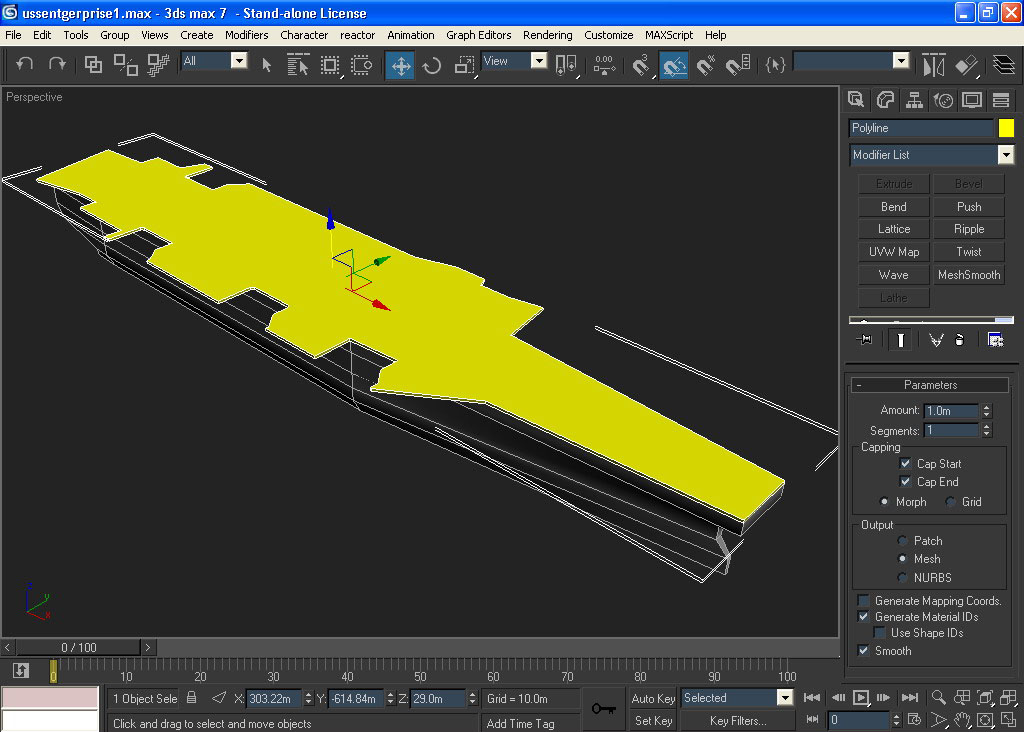Click the Pan hand viewport tool
Viewport: 1024px width, 732px height.
point(962,720)
